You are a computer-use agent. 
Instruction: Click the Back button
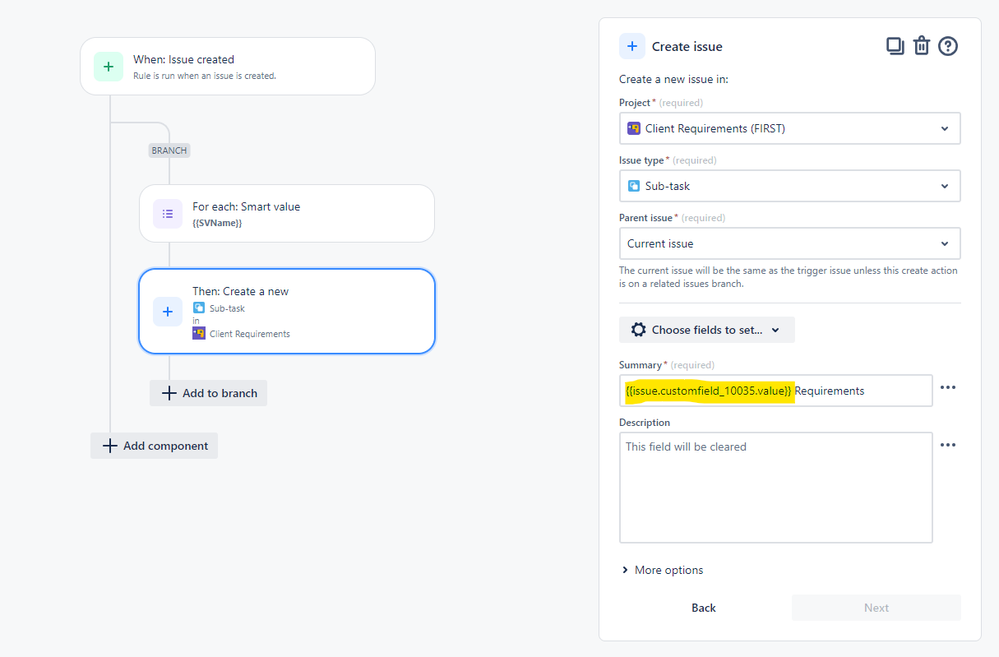point(703,607)
